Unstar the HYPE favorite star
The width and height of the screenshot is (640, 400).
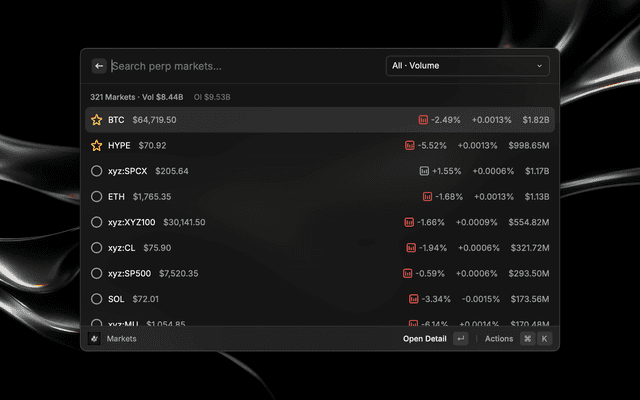(97, 145)
